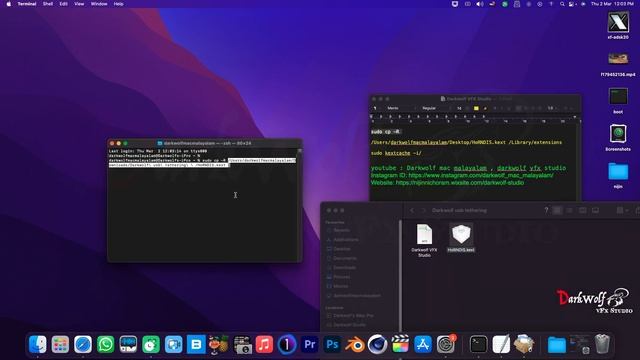The height and width of the screenshot is (360, 640).
Task: Open the Screenshots item on the desktop
Action: tap(618, 138)
